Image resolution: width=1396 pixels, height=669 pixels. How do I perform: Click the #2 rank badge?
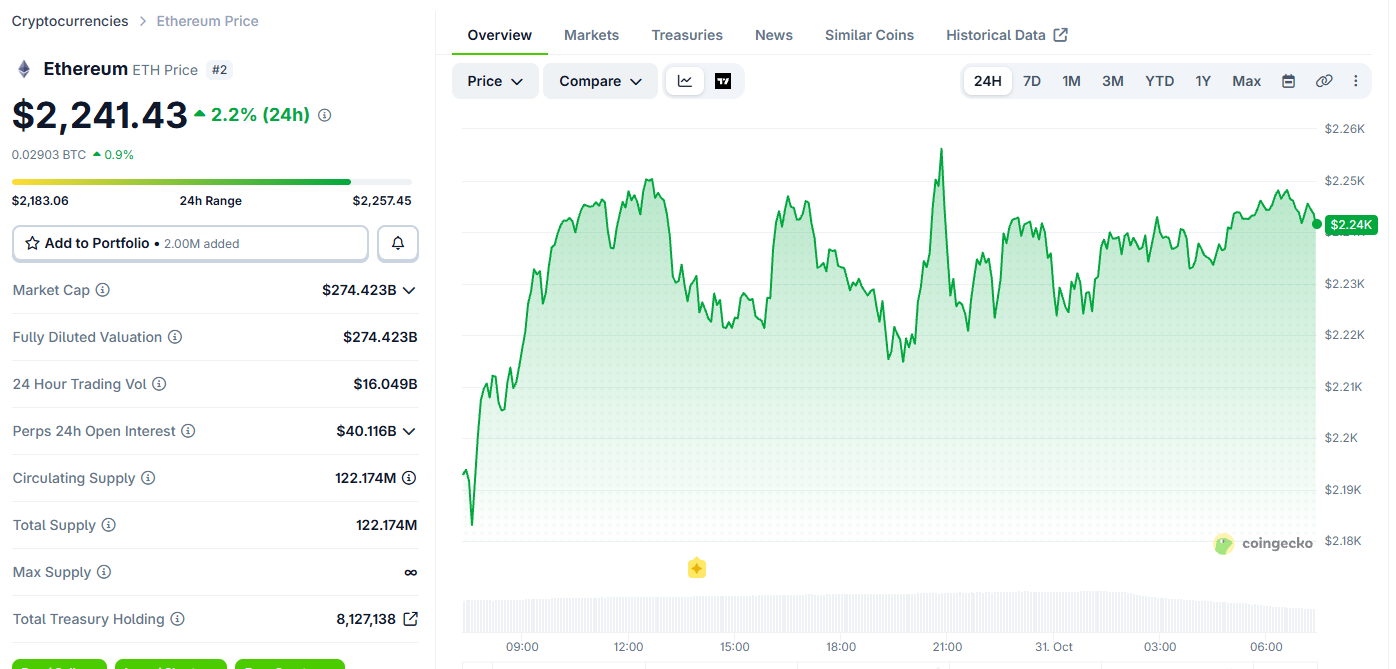pyautogui.click(x=219, y=69)
